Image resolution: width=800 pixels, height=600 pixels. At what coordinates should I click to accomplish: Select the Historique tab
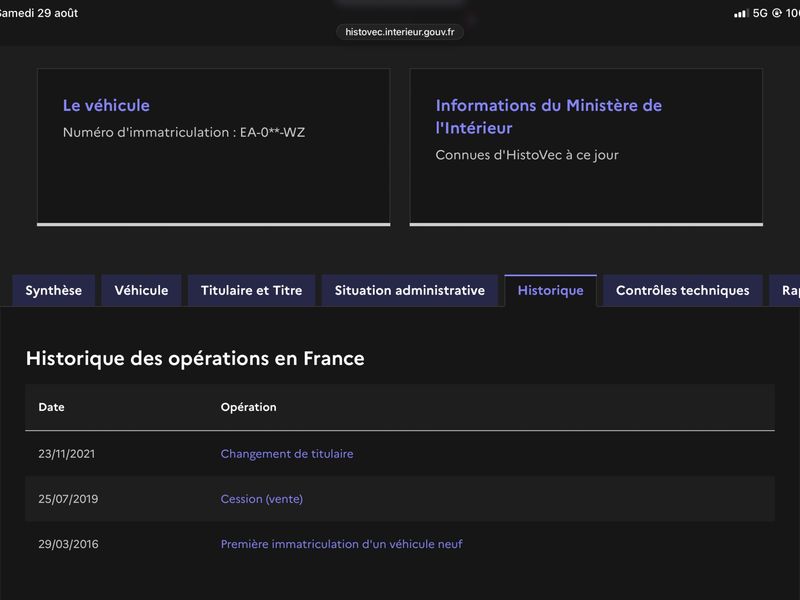pyautogui.click(x=551, y=290)
